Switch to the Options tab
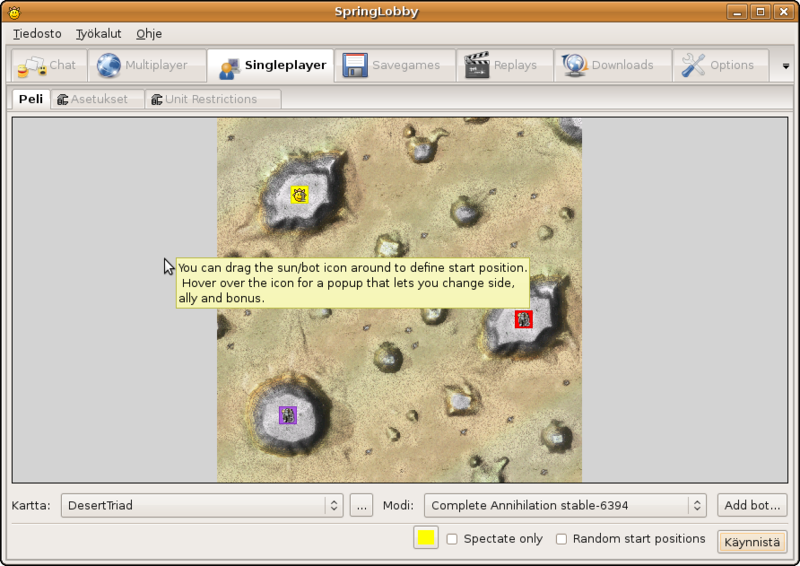 click(x=720, y=65)
